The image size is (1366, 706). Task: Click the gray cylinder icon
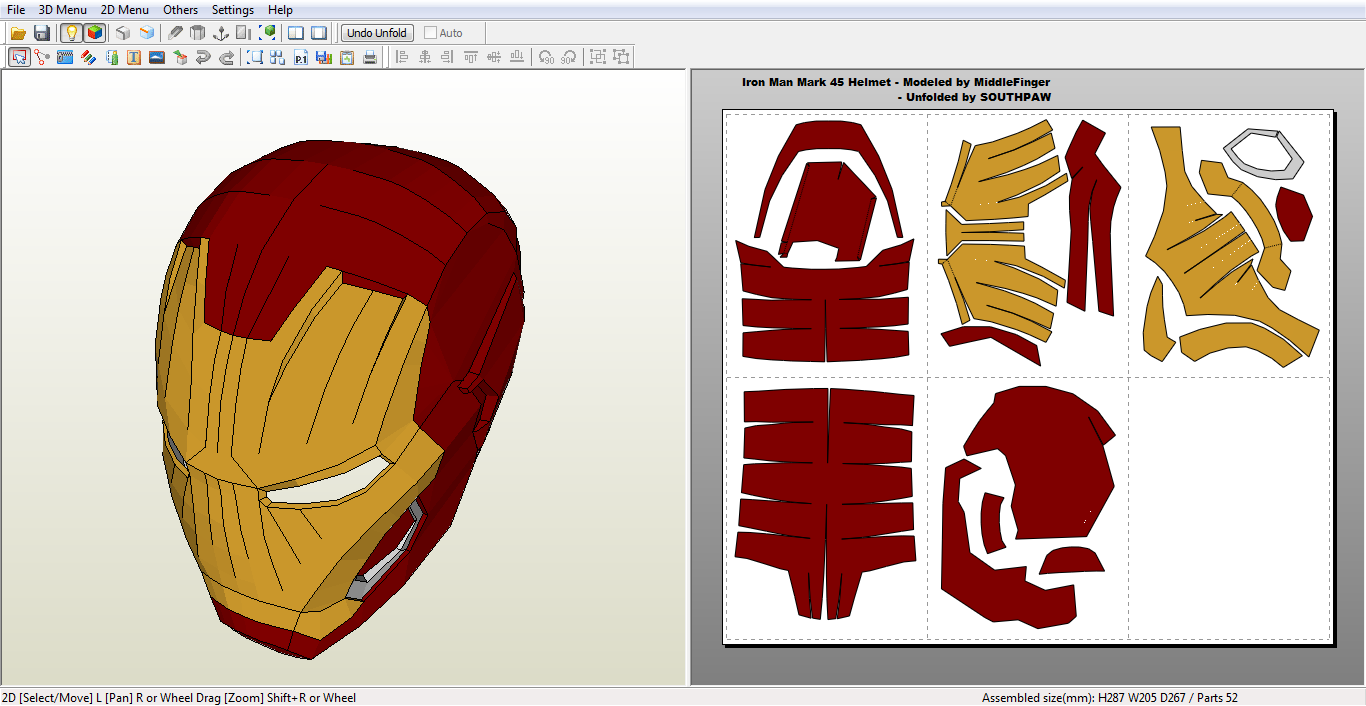(x=198, y=33)
